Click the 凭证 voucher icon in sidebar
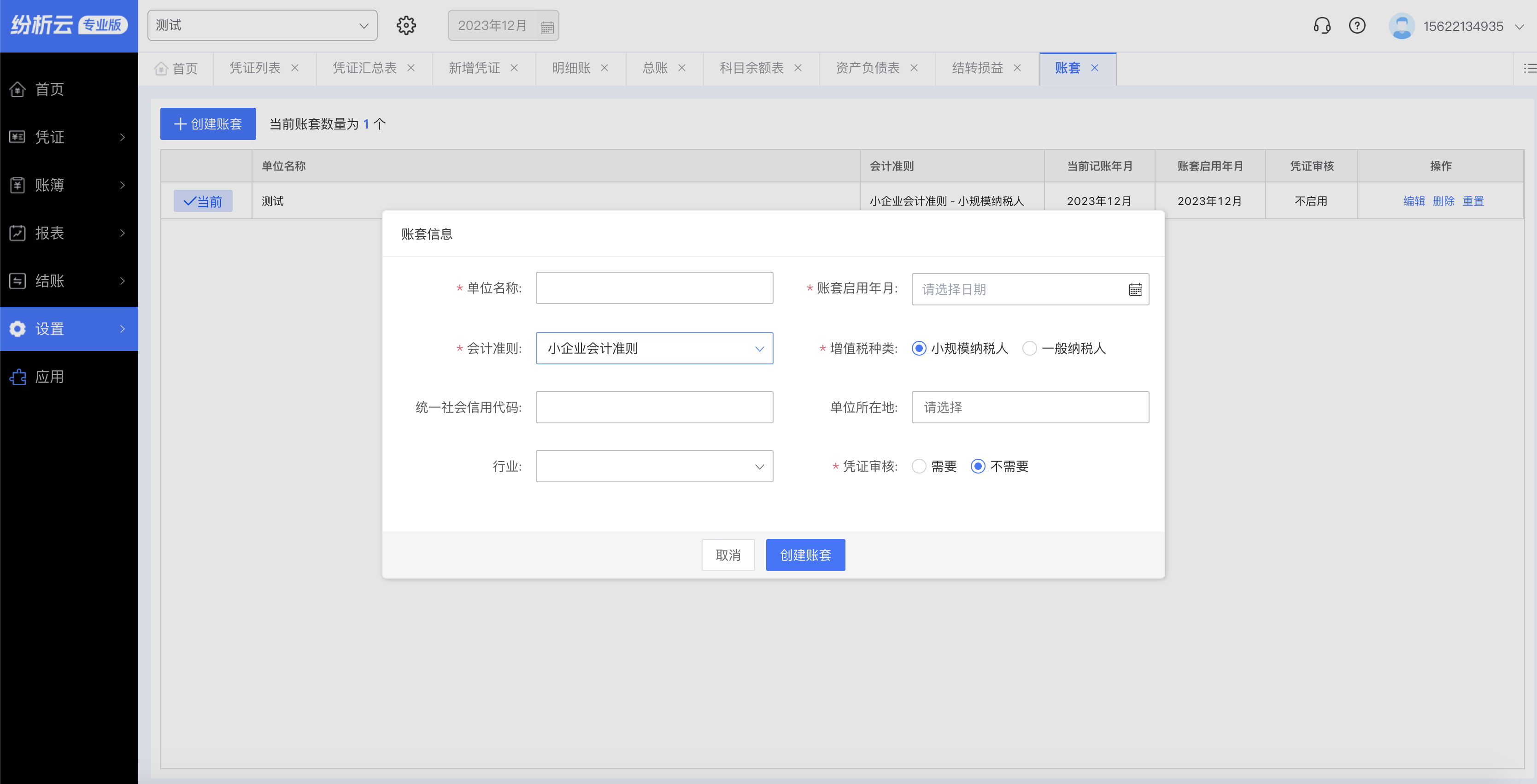The width and height of the screenshot is (1537, 784). [x=18, y=137]
